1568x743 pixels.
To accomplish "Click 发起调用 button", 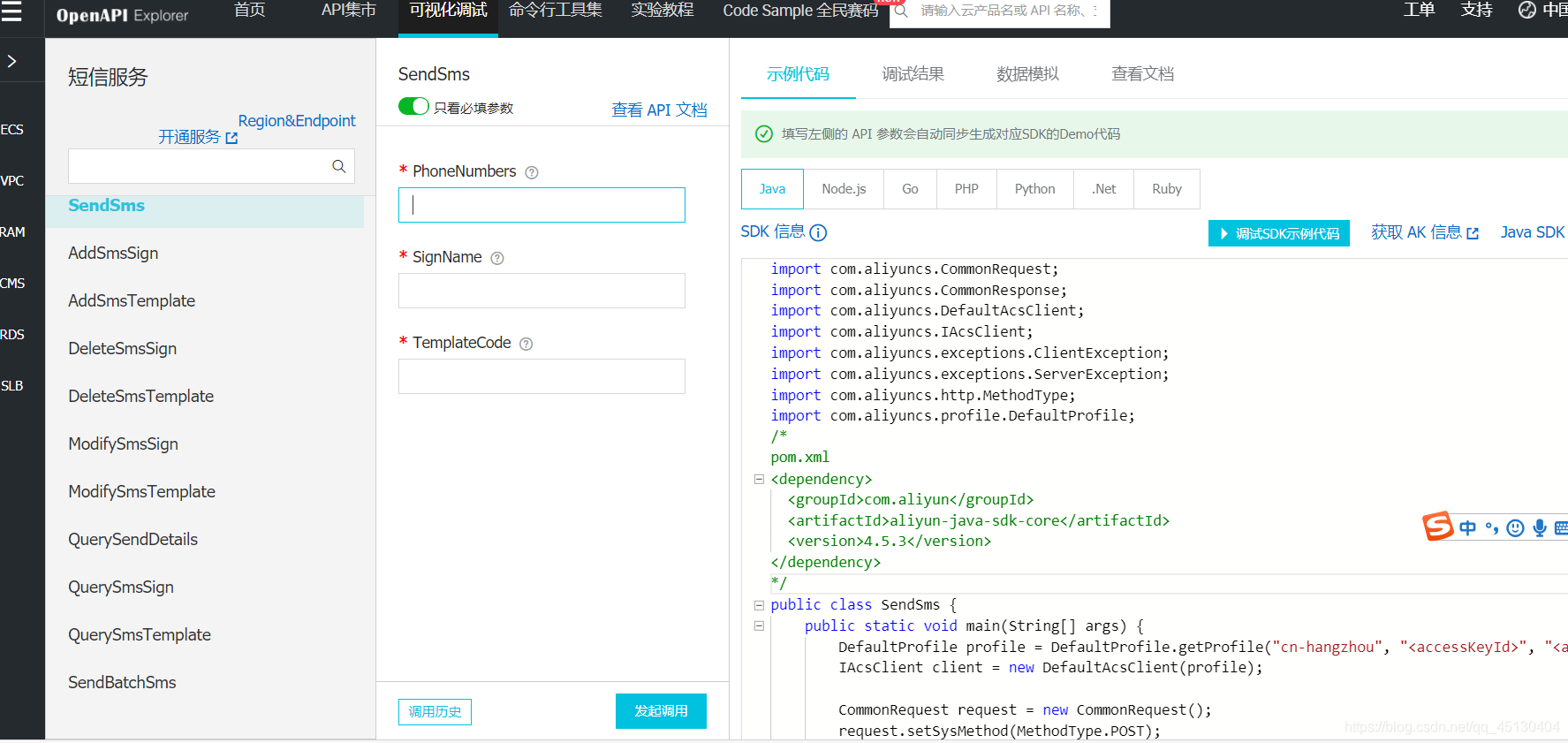I will click(661, 711).
